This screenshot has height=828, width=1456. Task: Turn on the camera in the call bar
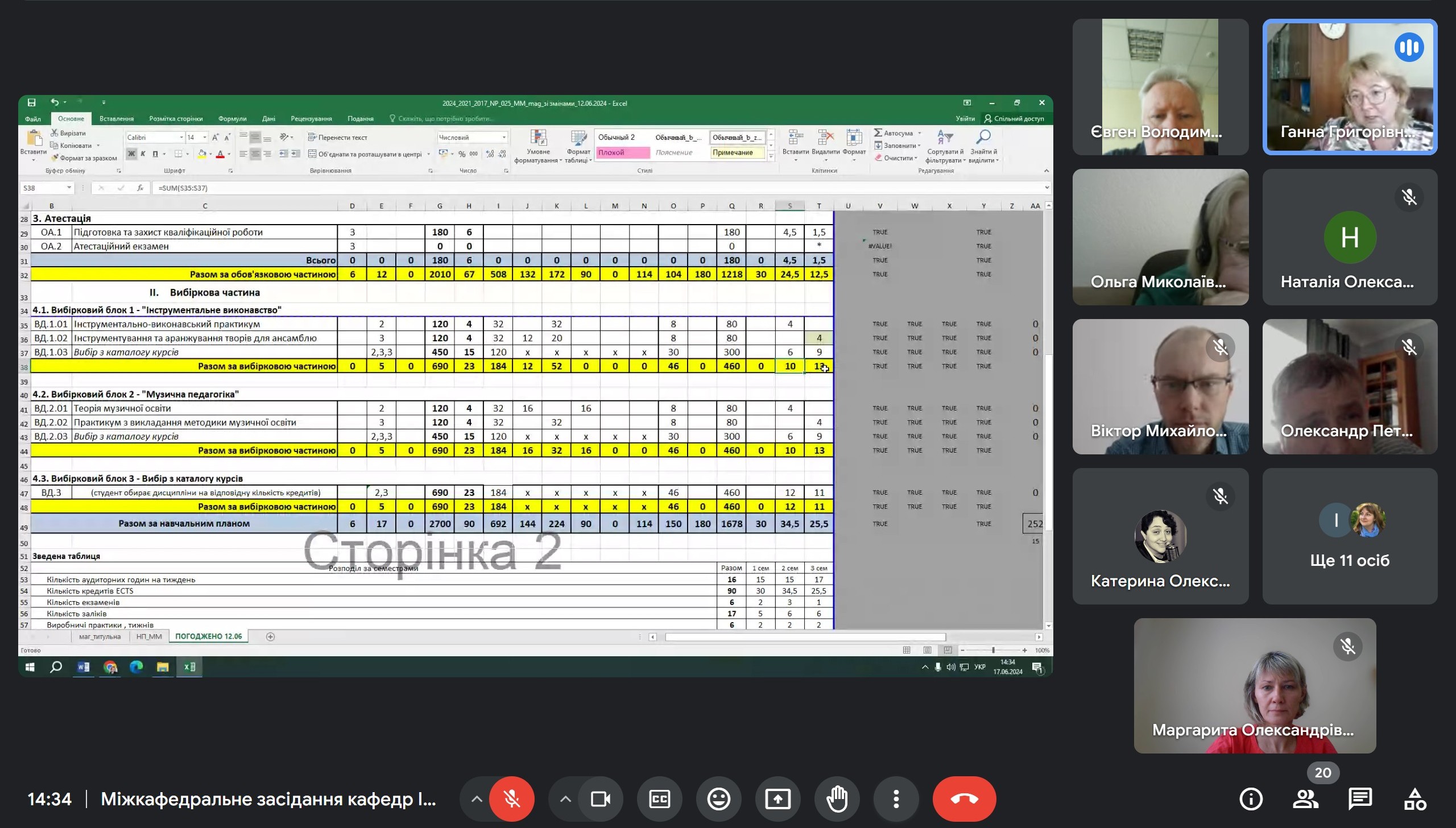[600, 799]
